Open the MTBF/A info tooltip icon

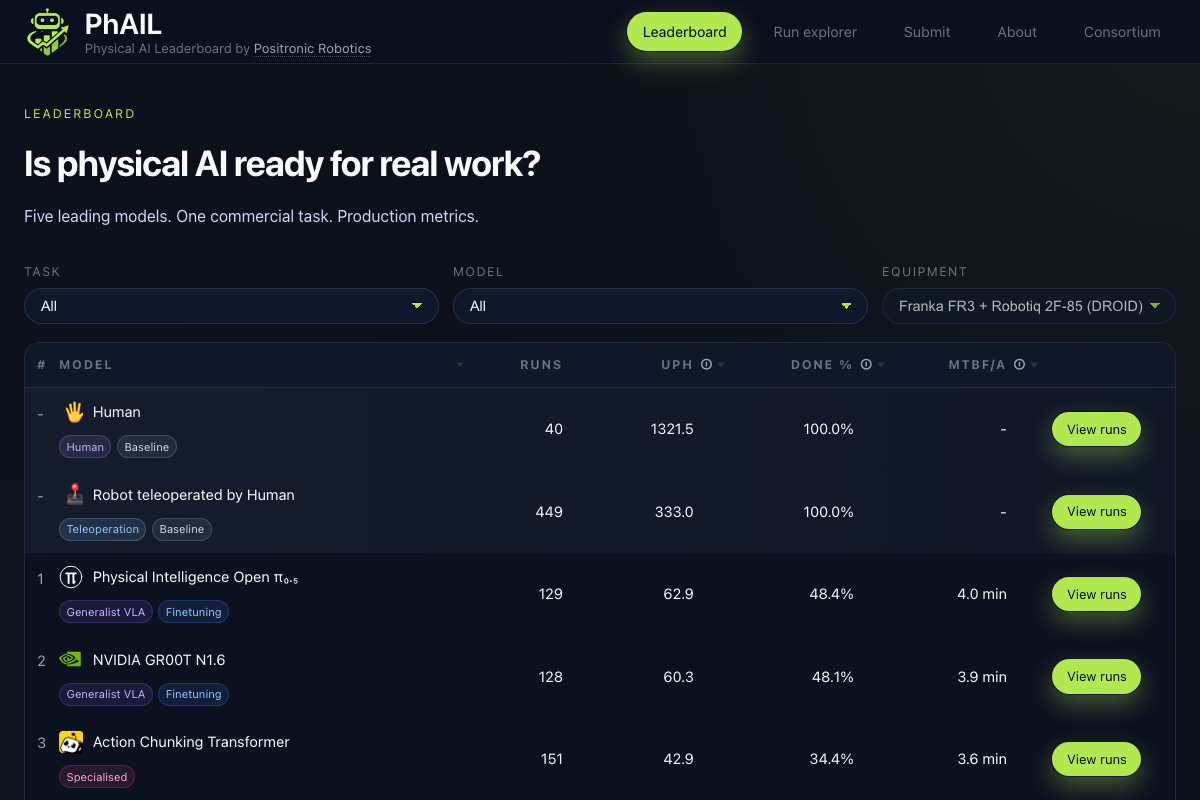[x=1019, y=364]
